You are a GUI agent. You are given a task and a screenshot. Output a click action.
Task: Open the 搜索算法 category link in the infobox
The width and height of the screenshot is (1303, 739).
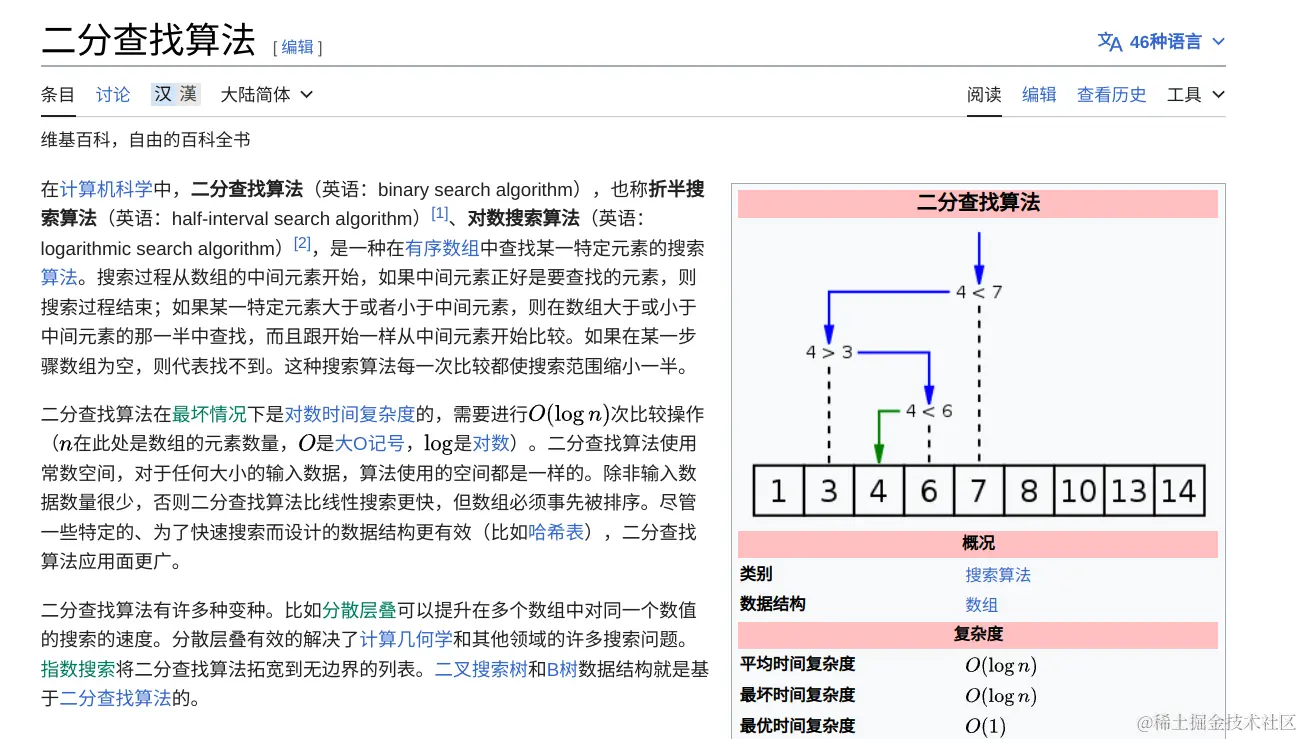coord(998,575)
